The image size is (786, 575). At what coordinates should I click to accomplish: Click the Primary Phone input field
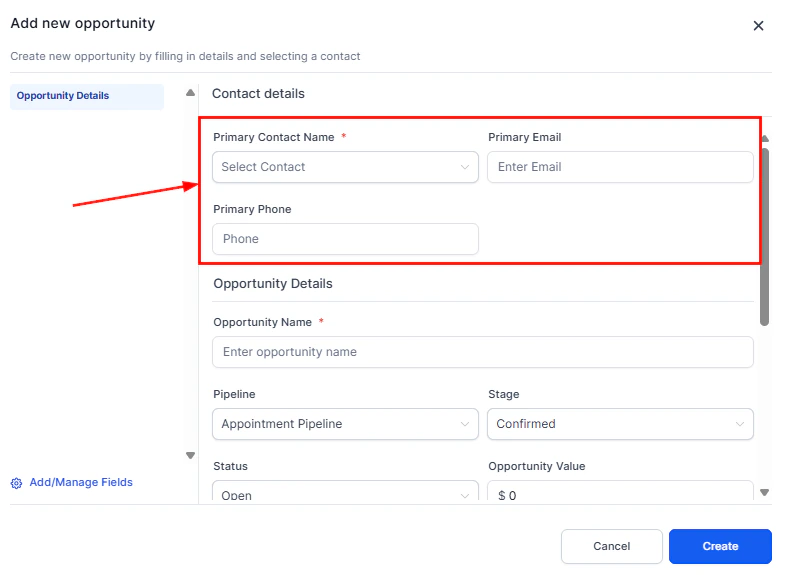coord(345,239)
